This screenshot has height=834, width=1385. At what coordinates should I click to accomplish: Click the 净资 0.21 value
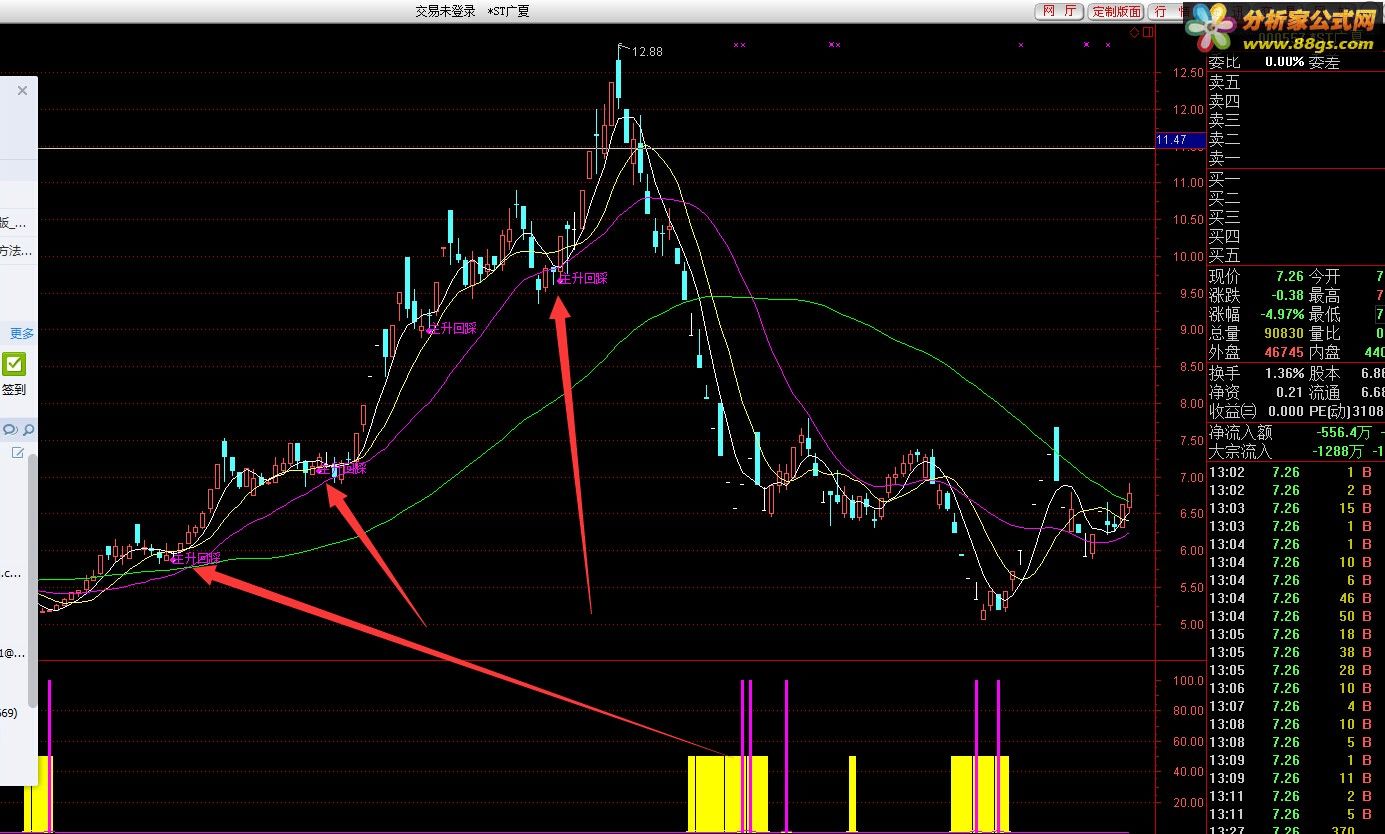[x=1289, y=392]
